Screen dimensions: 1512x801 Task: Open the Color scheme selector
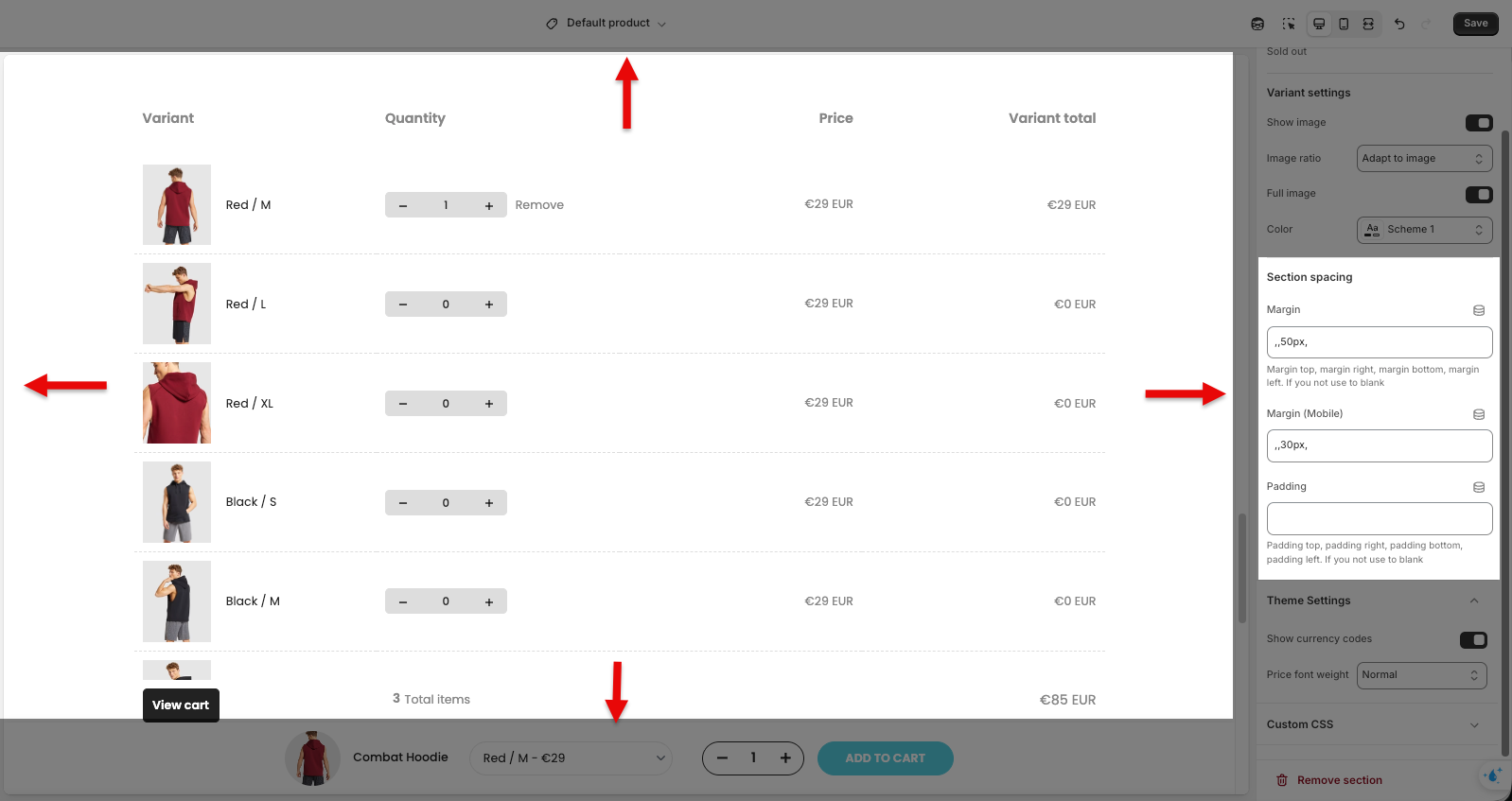click(x=1424, y=230)
